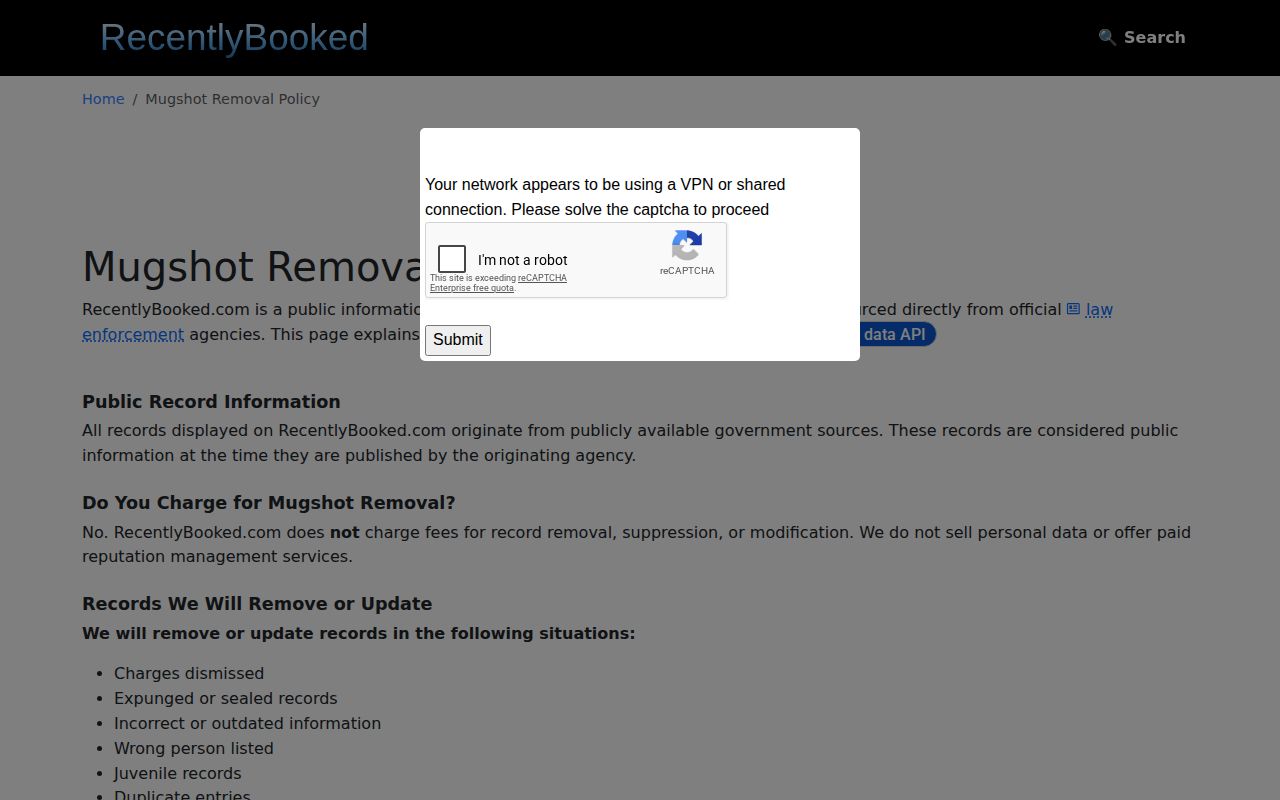Screen dimensions: 1280x800
Task: Navigate to the Home breadcrumb link
Action: point(103,99)
